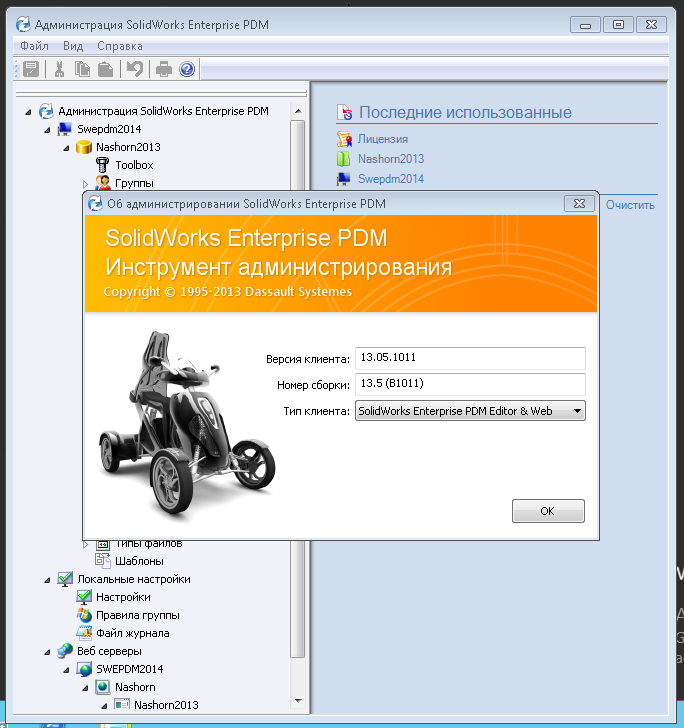The height and width of the screenshot is (728, 684).
Task: Open the Тип клиента dropdown
Action: pos(470,411)
